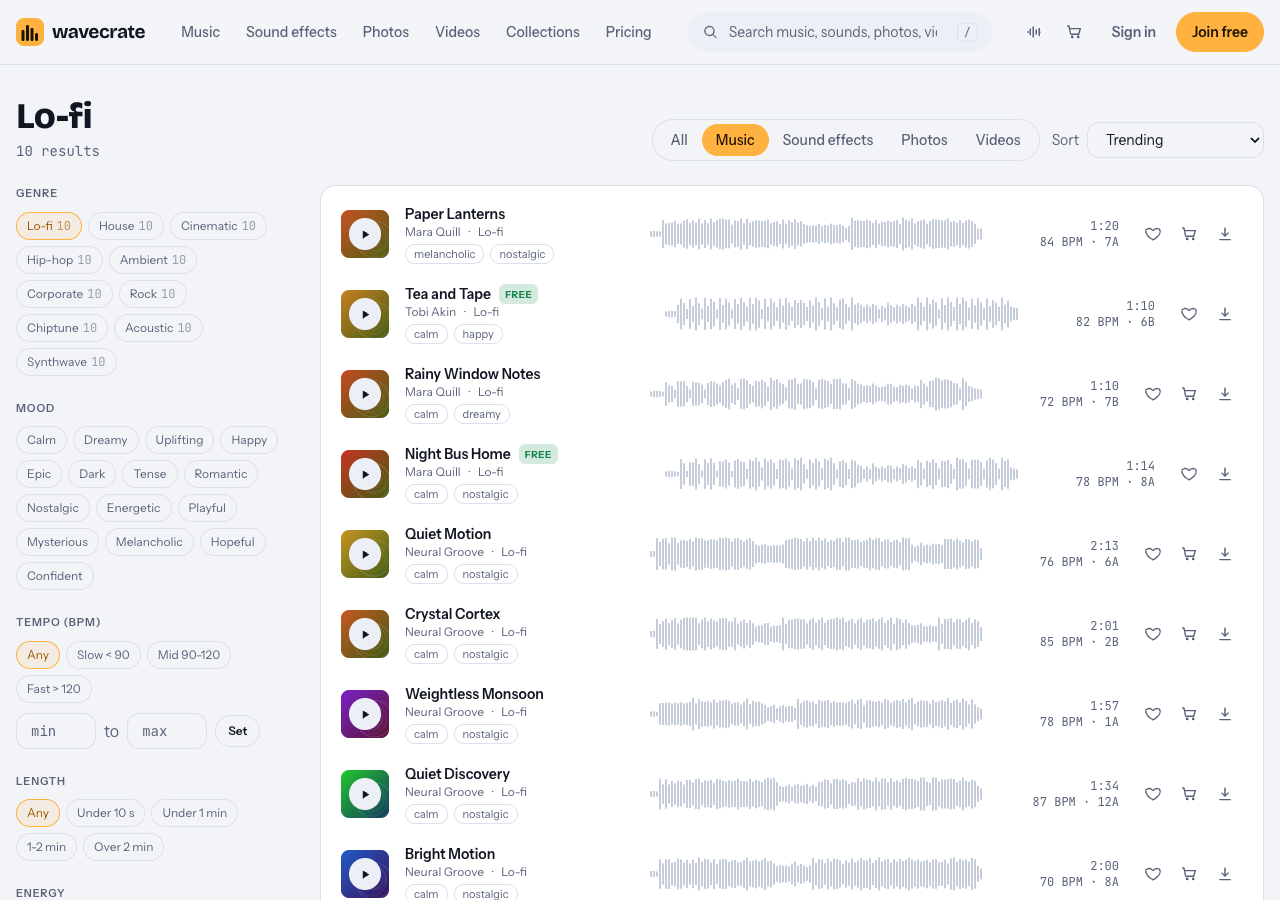Open the audio waveform icon in header
1280x900 pixels.
point(1034,32)
